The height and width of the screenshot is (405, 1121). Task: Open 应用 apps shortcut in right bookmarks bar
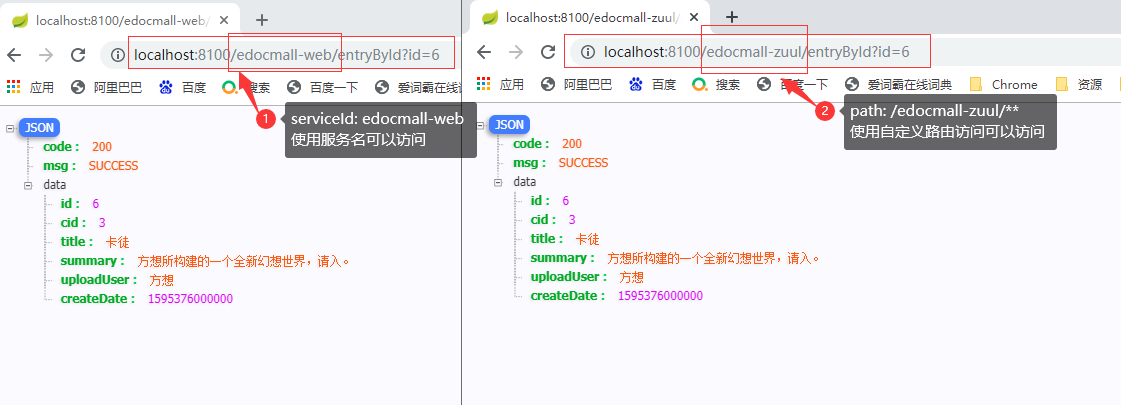(500, 84)
